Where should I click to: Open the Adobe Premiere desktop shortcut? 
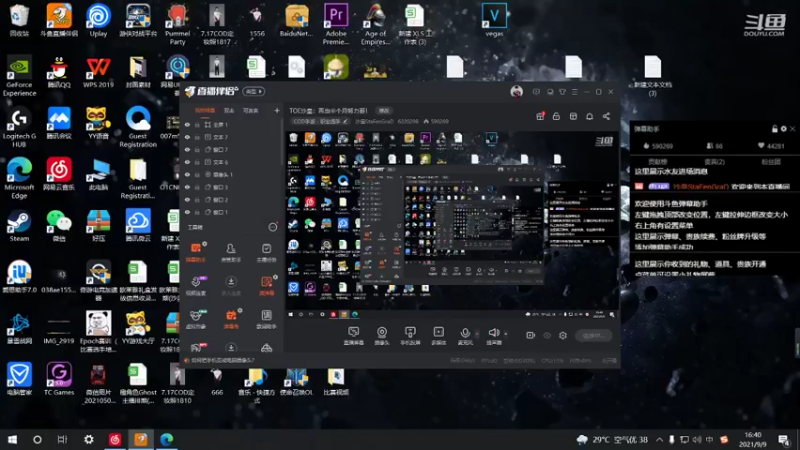[336, 23]
